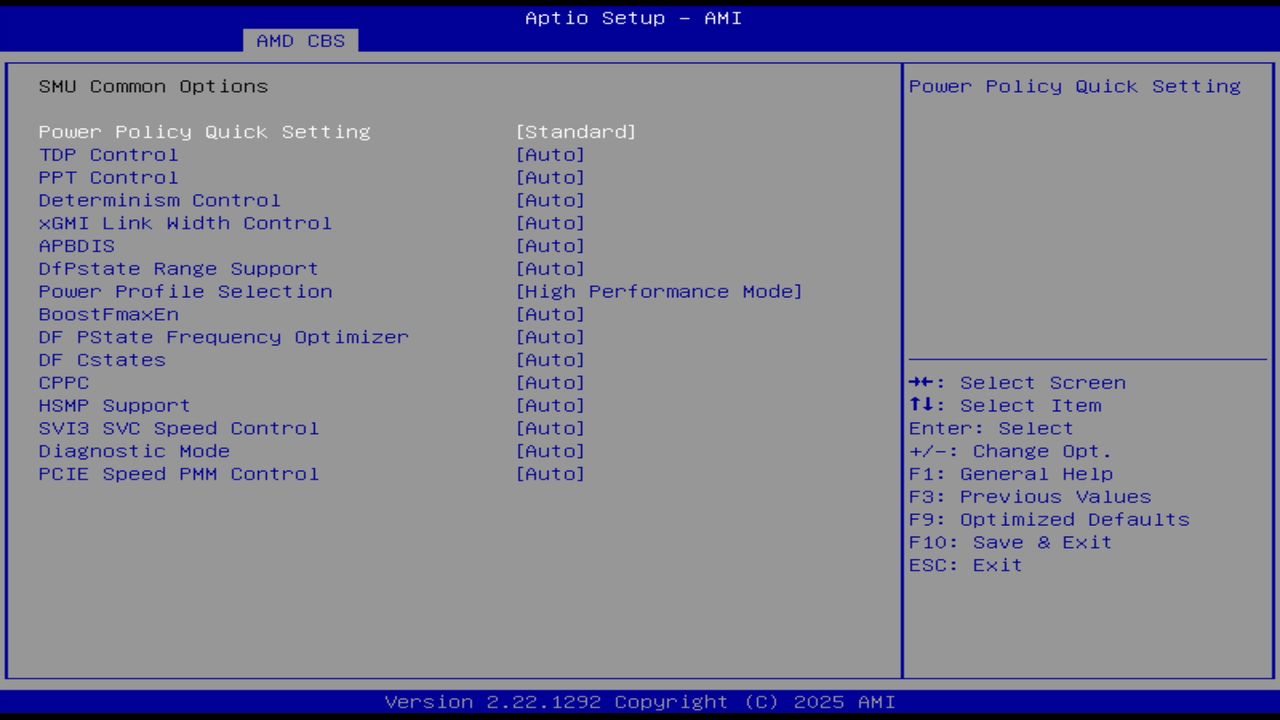Open the APBDIS [Auto] value
Screen dimensions: 1280x720
point(550,246)
